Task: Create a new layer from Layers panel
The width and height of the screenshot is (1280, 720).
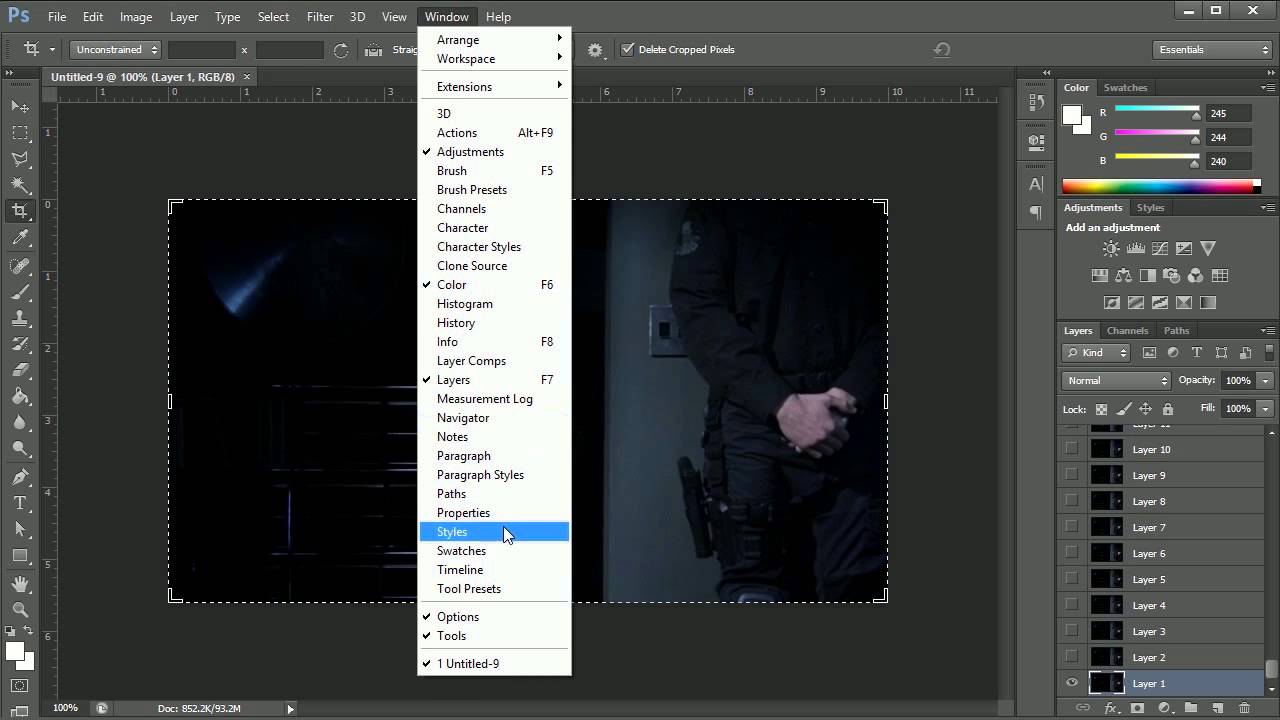Action: [x=1218, y=708]
